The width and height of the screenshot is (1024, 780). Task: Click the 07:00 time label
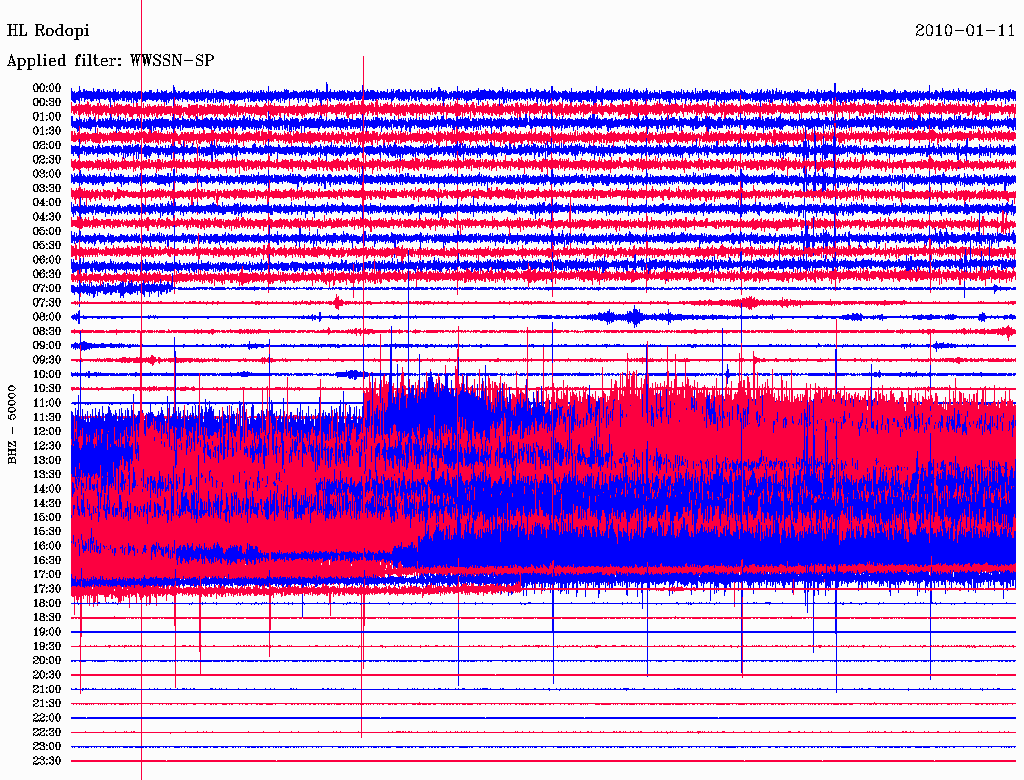[x=47, y=288]
